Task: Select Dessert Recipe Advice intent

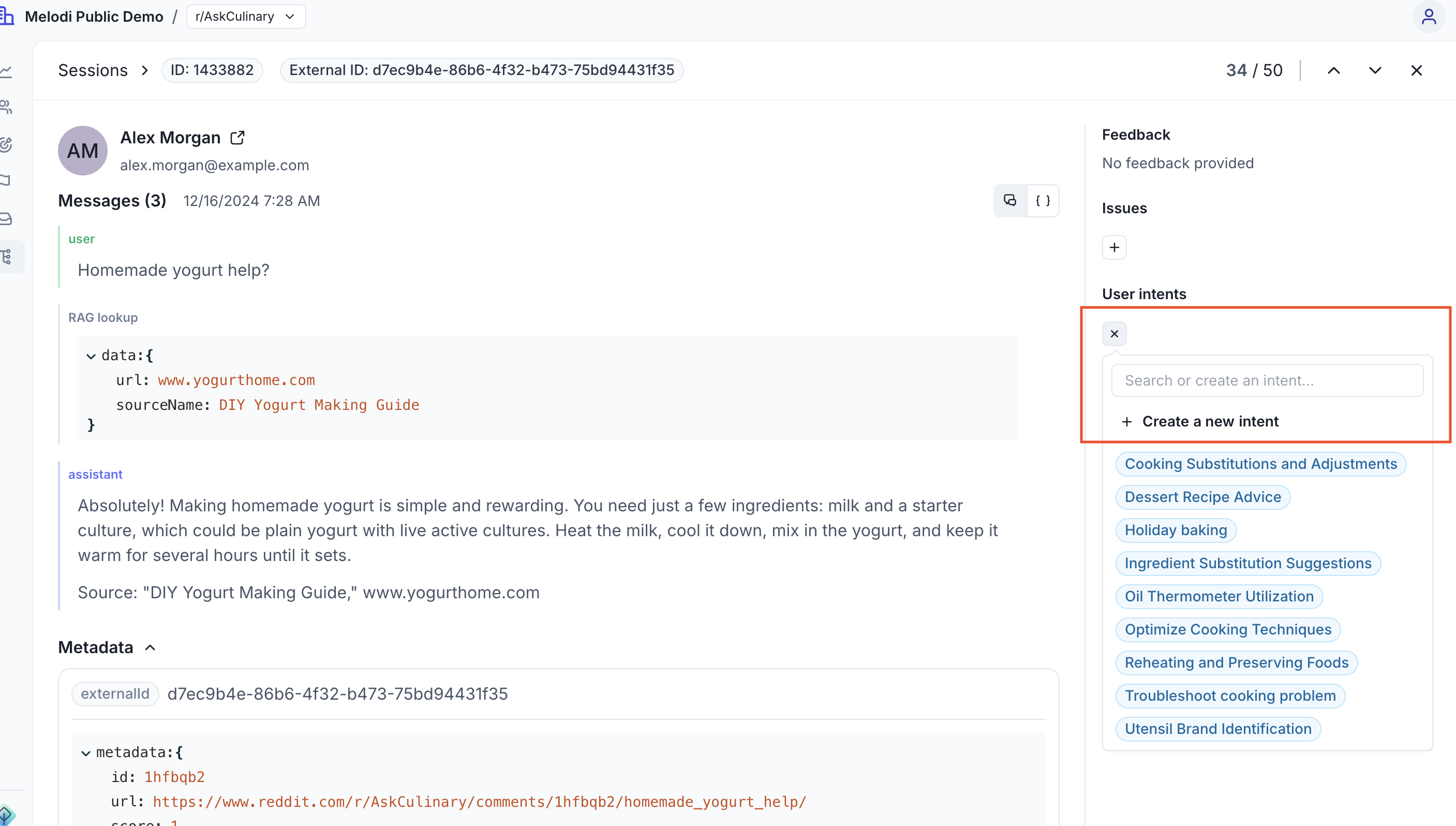Action: pyautogui.click(x=1202, y=497)
